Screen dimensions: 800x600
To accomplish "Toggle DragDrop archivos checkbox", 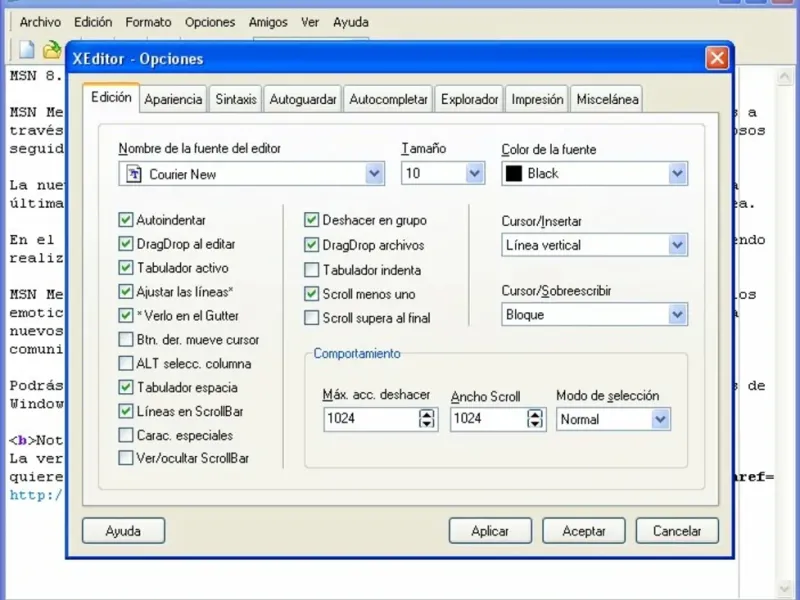I will 311,245.
